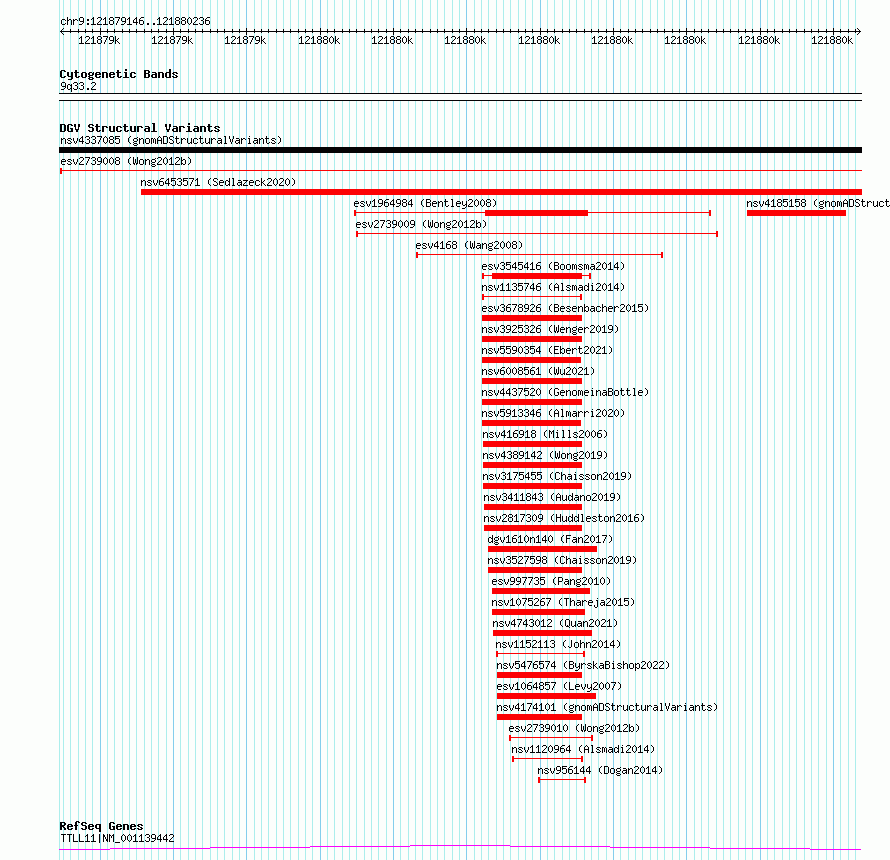Open esv3545416 (Boomsma2014) variant
Image resolution: width=890 pixels, height=860 pixels.
(x=553, y=266)
